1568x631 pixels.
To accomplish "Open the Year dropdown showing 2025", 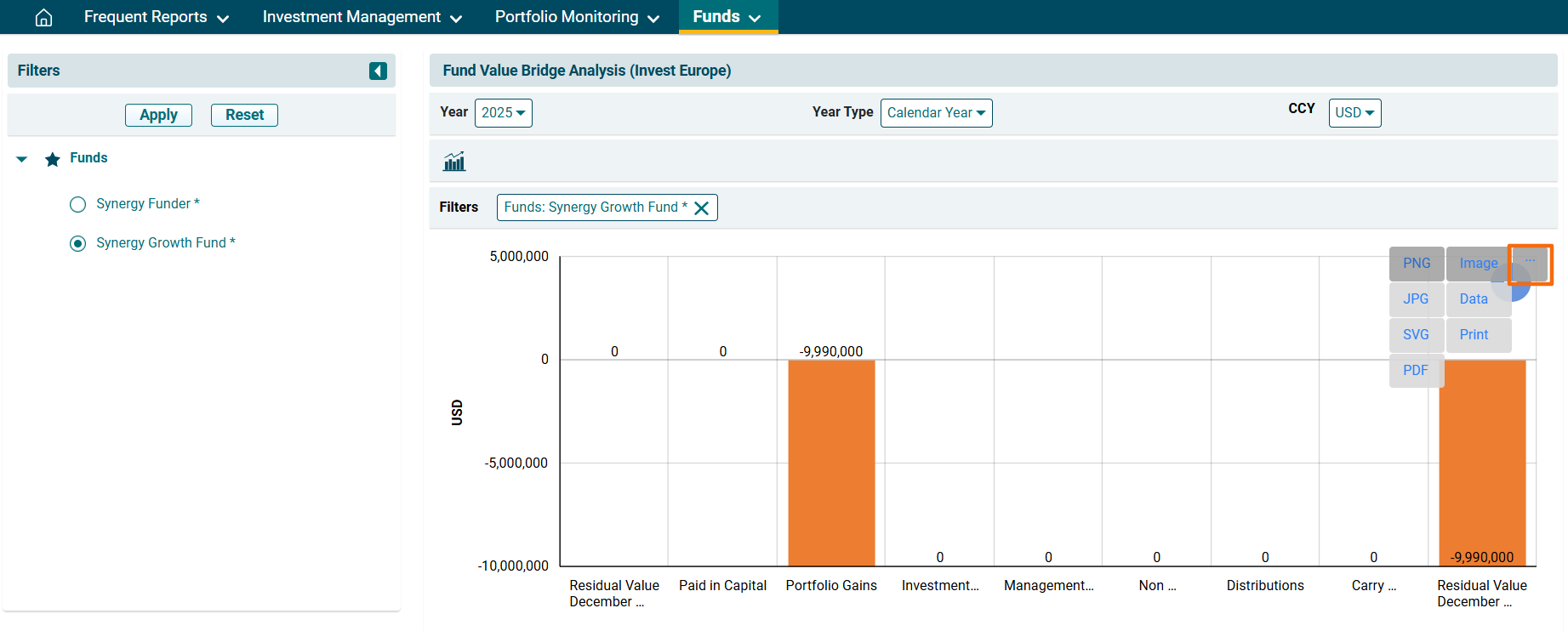I will (503, 113).
